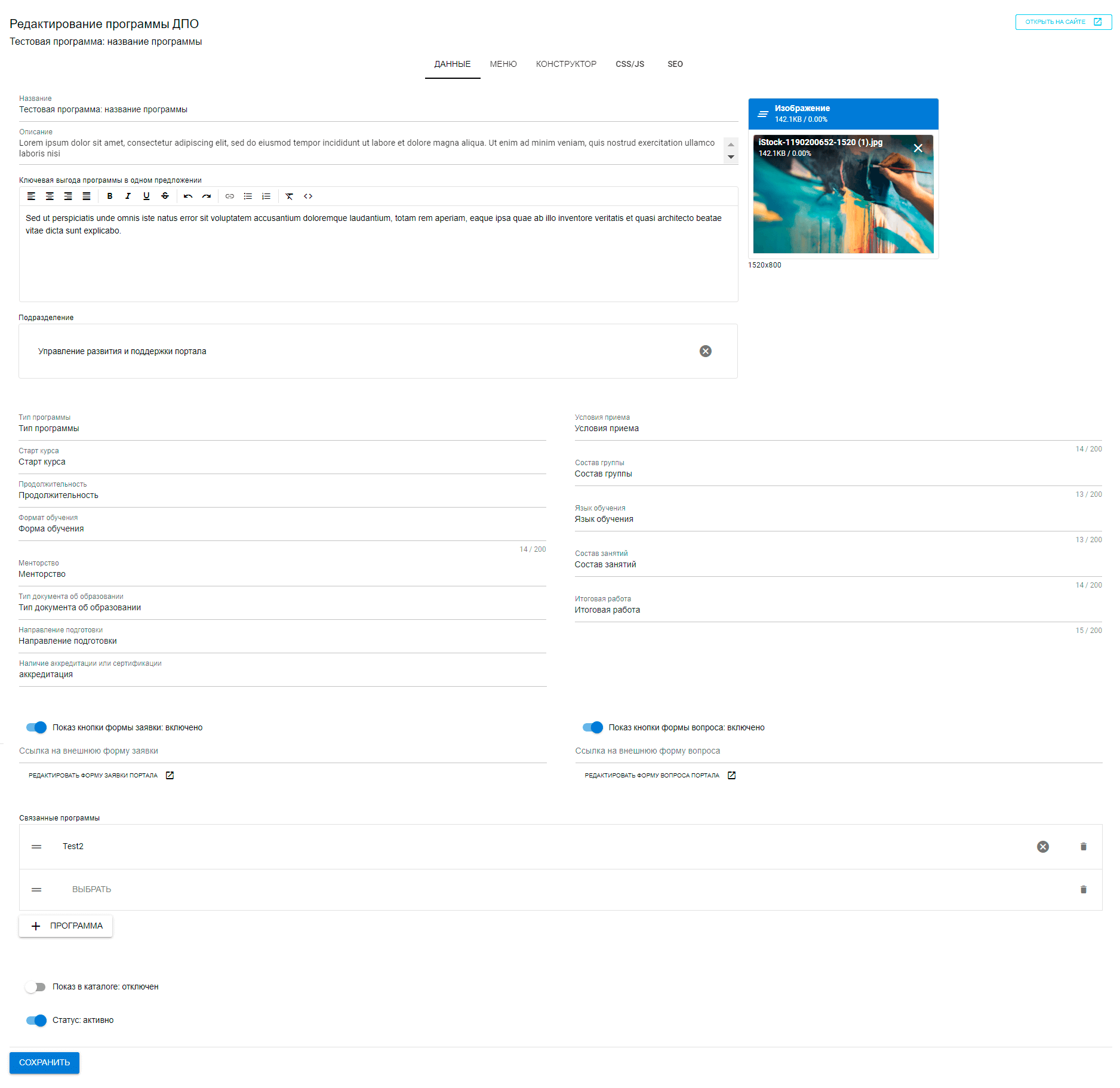Redo edit in editor
The height and width of the screenshot is (1088, 1120).
tap(207, 196)
